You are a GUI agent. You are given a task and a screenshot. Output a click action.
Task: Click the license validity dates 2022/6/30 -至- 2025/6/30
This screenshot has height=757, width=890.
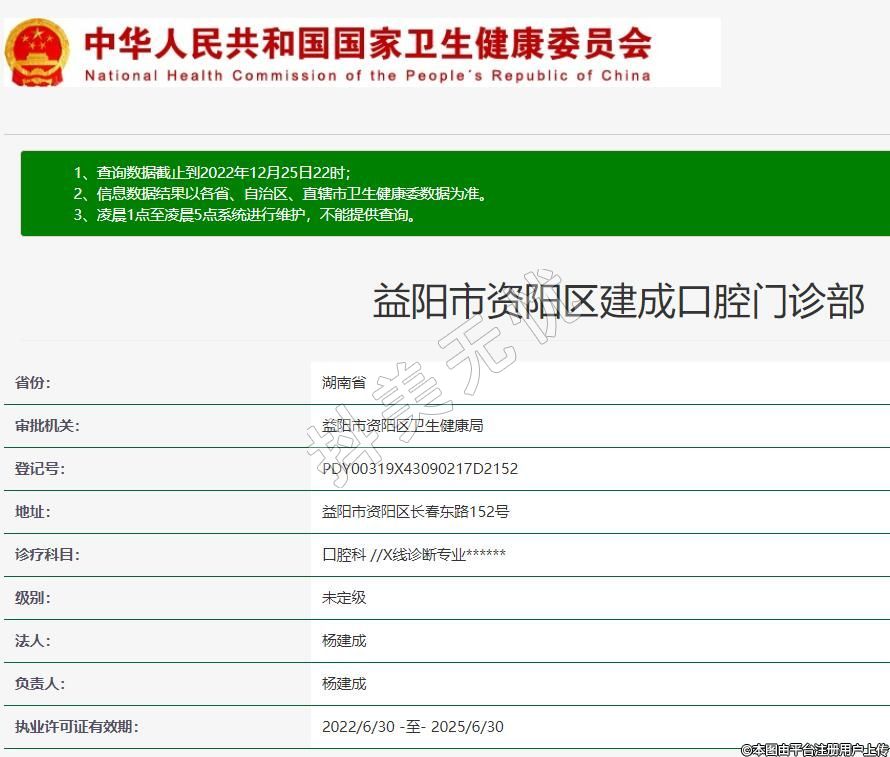click(x=413, y=727)
